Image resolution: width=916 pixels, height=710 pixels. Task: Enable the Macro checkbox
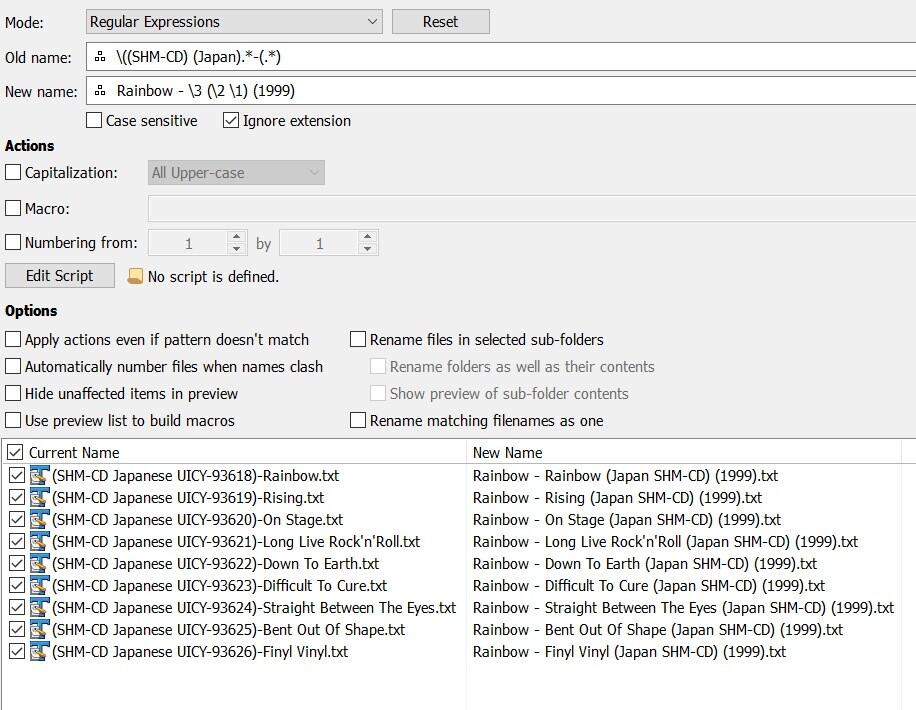pyautogui.click(x=13, y=208)
